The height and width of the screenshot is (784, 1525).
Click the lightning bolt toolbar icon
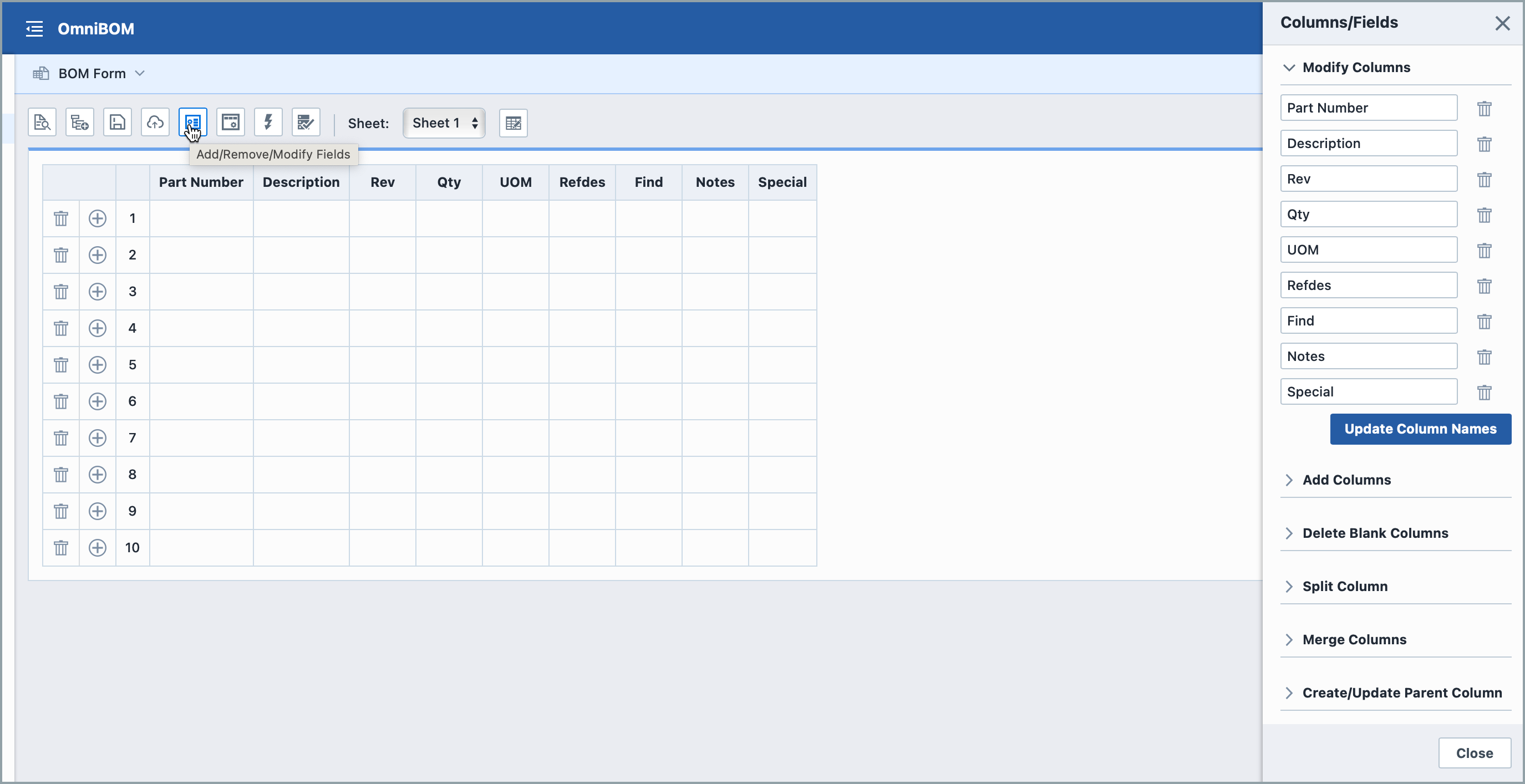pos(268,123)
